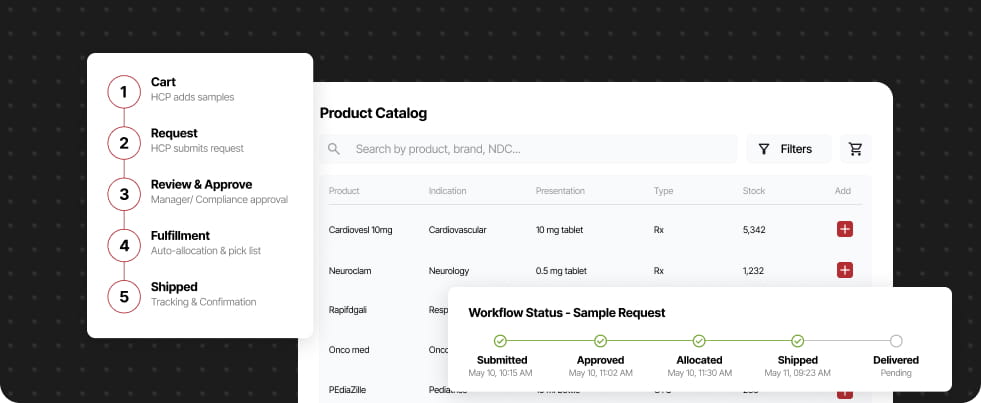Open the Filters button
The image size is (981, 403).
click(789, 149)
